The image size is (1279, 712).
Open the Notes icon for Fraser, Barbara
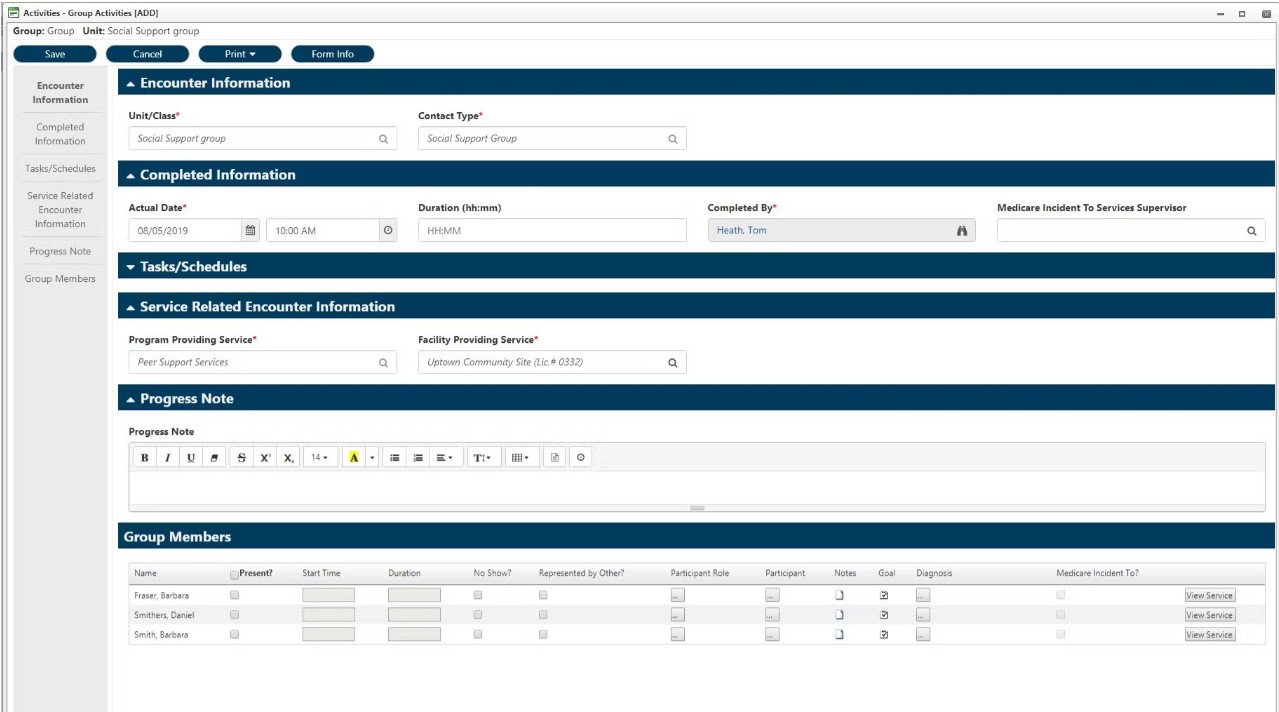click(839, 595)
